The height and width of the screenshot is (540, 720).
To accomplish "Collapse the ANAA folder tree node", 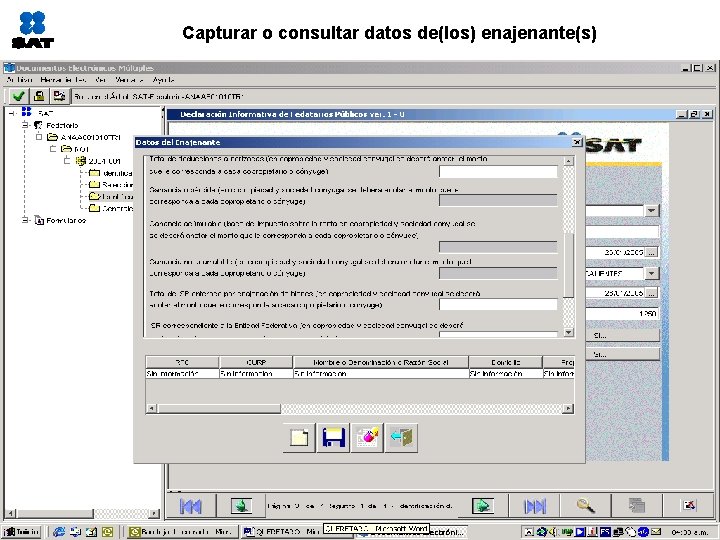I will [39, 137].
